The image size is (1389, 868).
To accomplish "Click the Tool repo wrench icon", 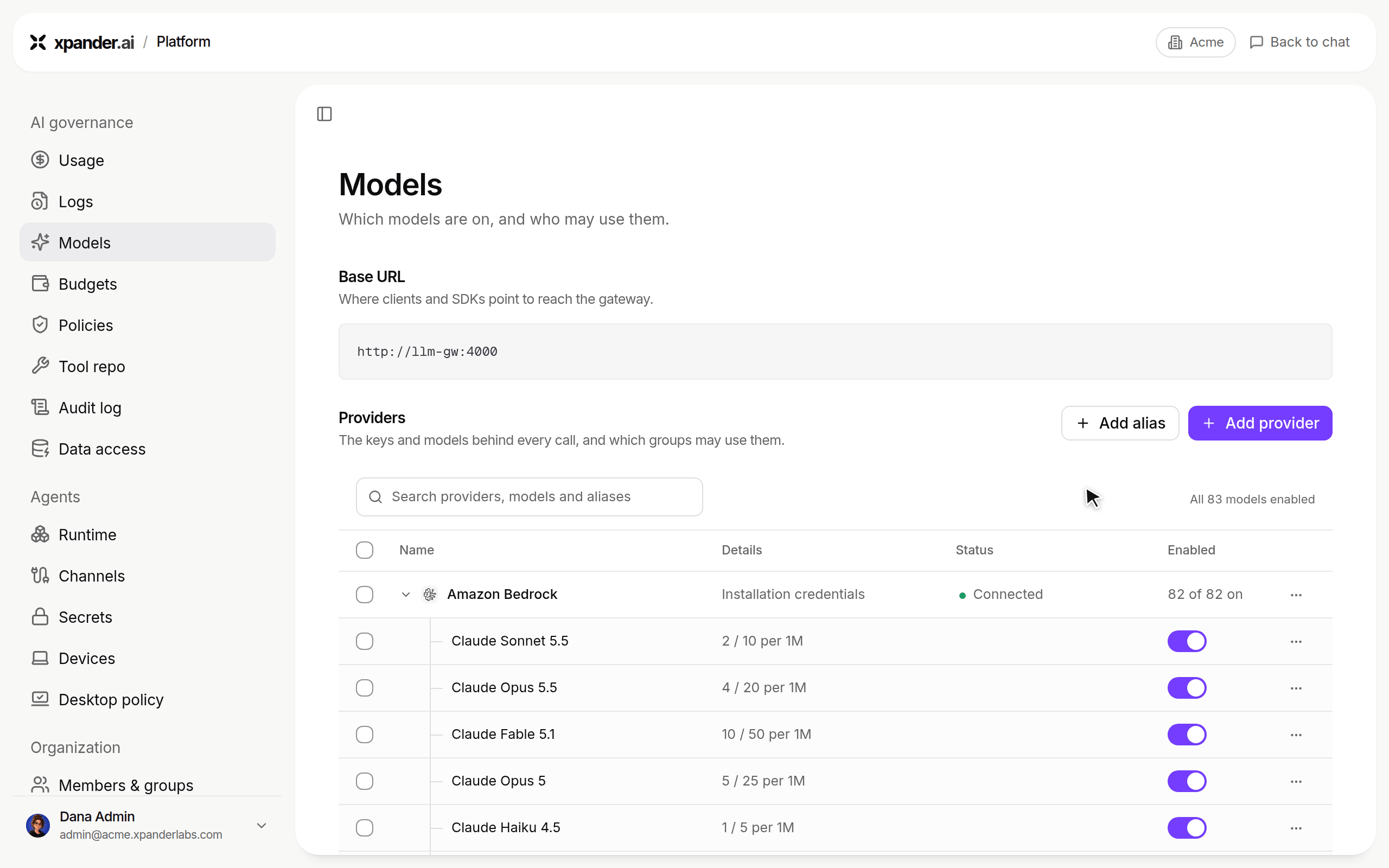I will (x=40, y=366).
